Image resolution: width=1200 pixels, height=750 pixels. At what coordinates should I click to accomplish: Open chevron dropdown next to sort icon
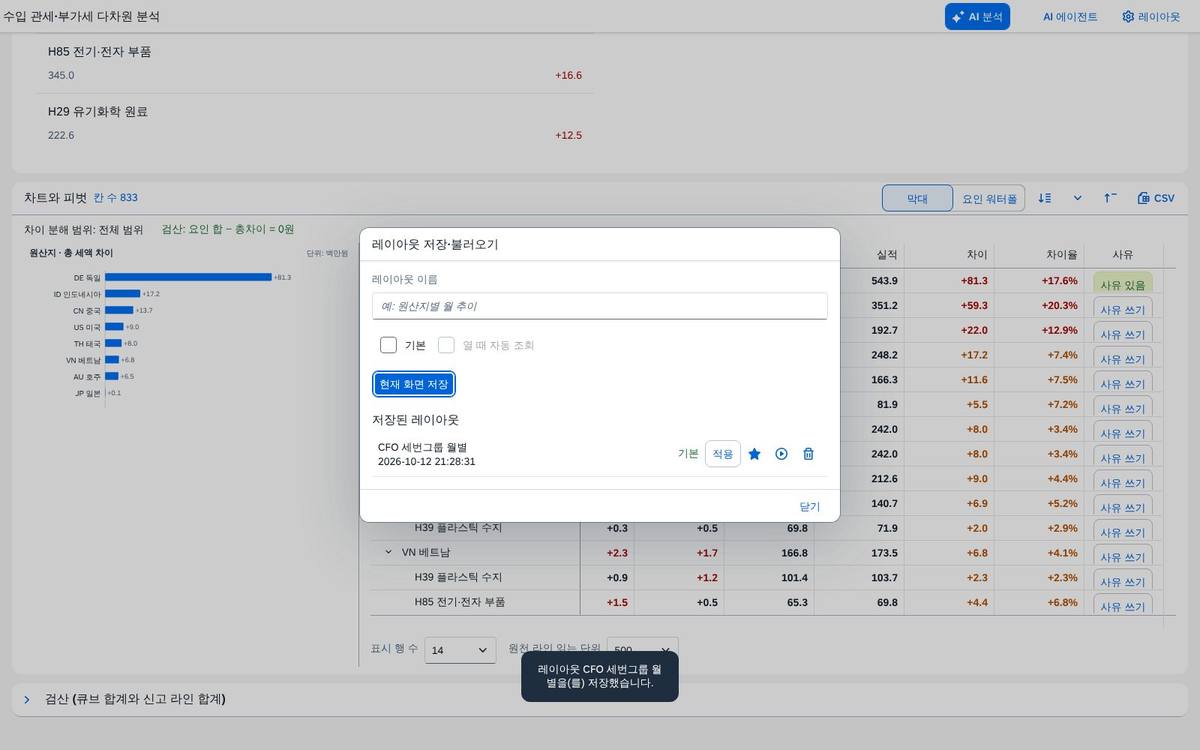pyautogui.click(x=1078, y=198)
